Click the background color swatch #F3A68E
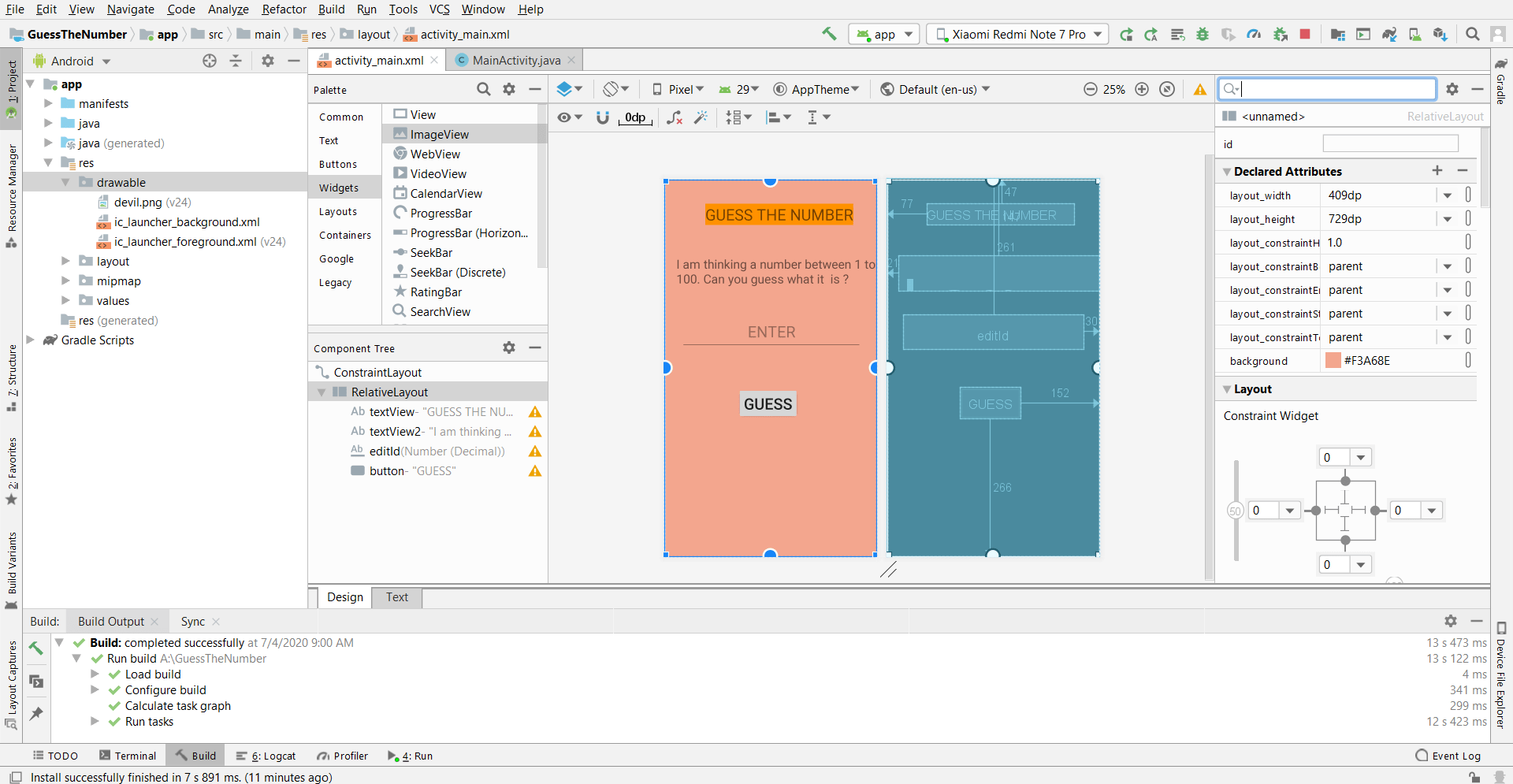Image resolution: width=1513 pixels, height=784 pixels. (x=1333, y=361)
